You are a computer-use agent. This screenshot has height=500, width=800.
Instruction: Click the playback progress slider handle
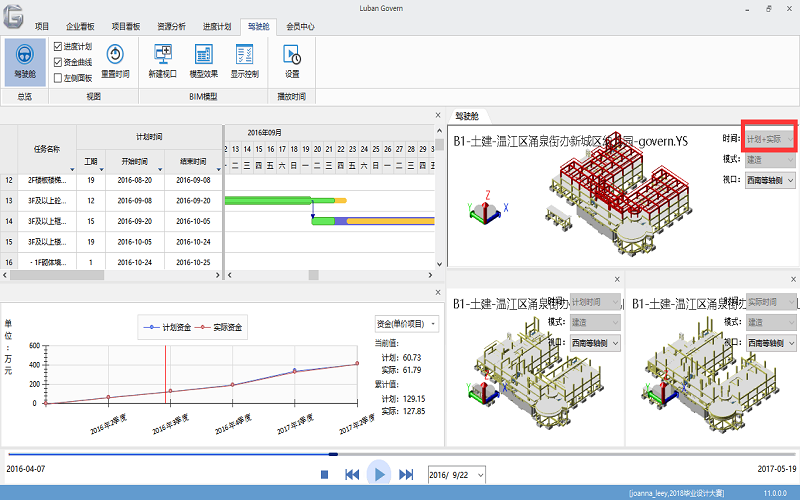coord(333,454)
